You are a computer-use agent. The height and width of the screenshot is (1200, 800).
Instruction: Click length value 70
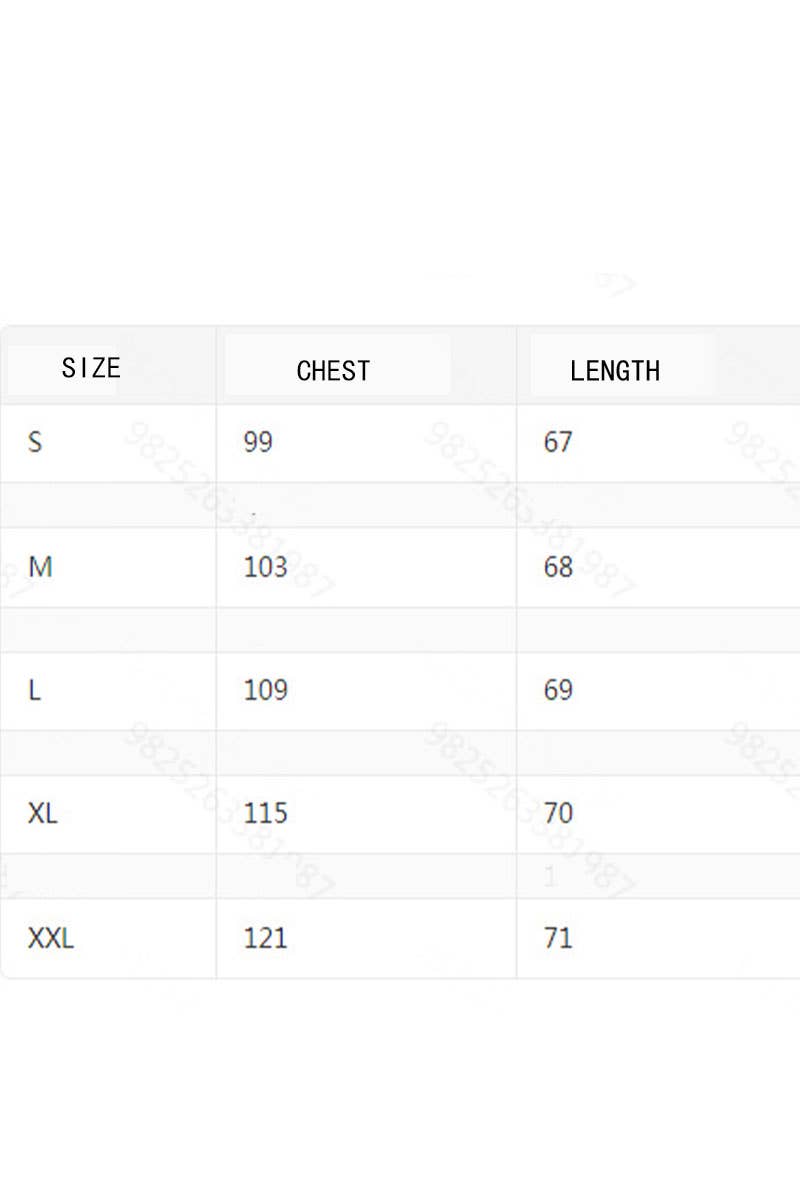tap(558, 813)
